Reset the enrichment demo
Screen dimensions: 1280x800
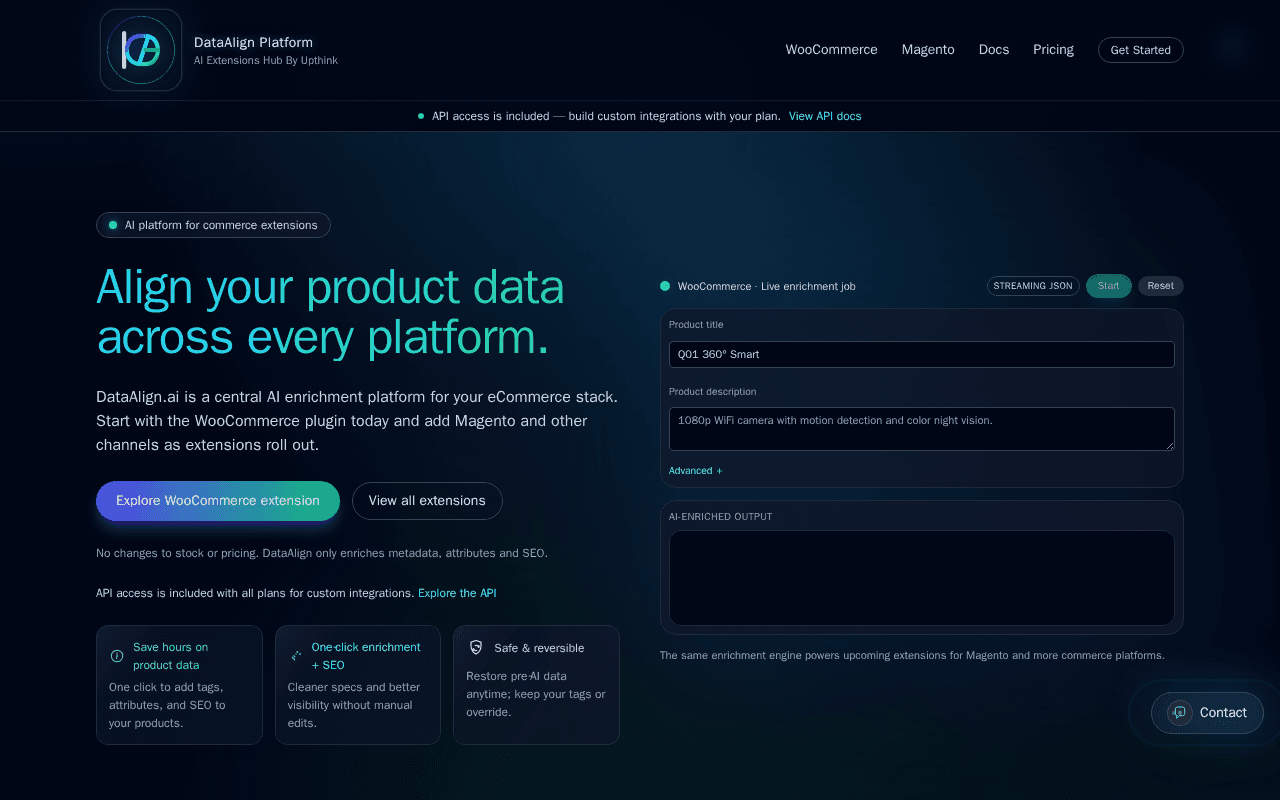pyautogui.click(x=1161, y=286)
